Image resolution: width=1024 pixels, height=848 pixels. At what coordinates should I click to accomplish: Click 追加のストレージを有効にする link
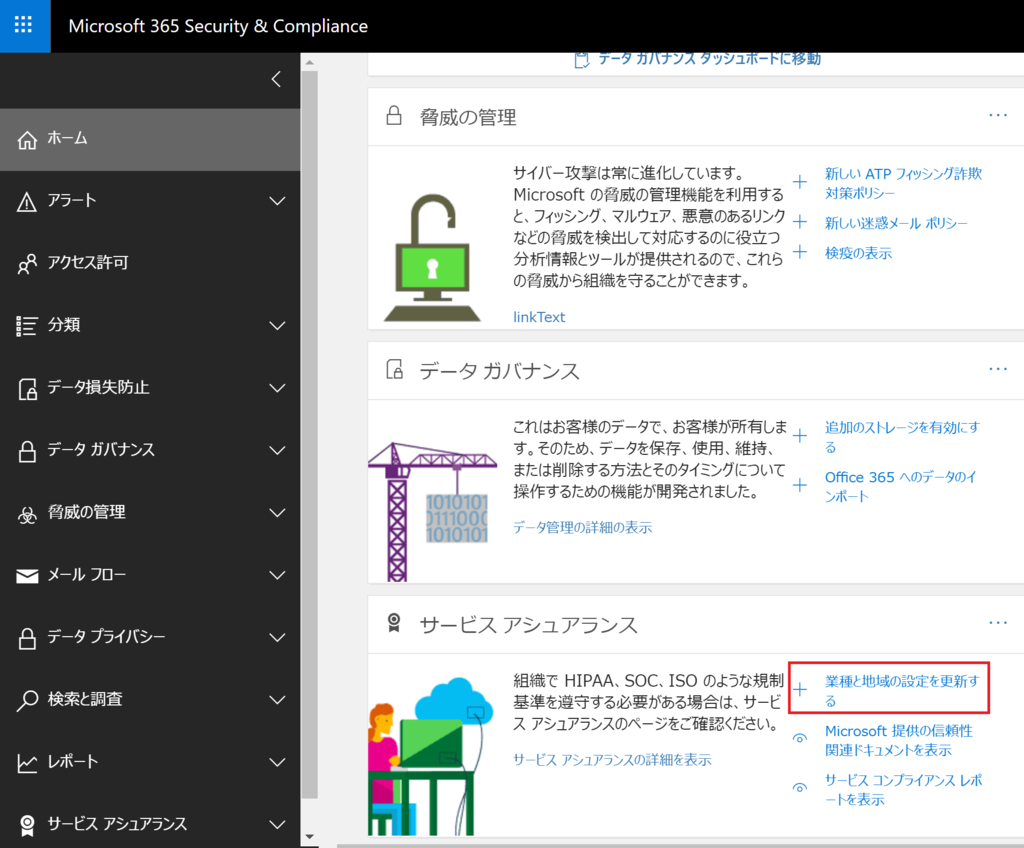click(902, 437)
